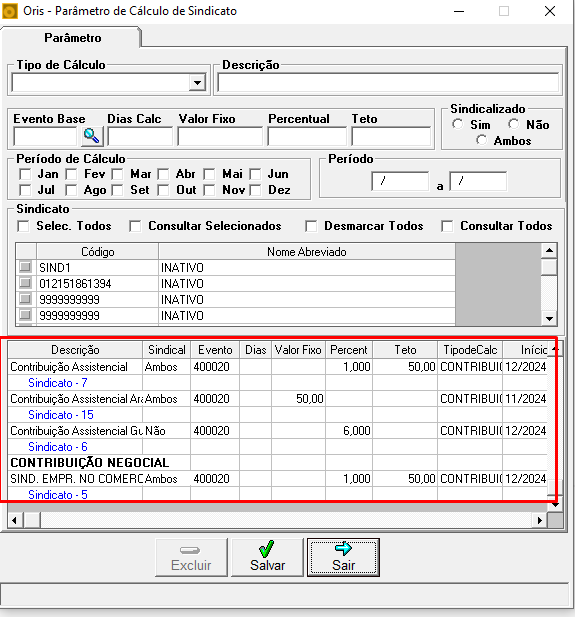Click the Evento column header
Screen dimensions: 575x617
[215, 350]
